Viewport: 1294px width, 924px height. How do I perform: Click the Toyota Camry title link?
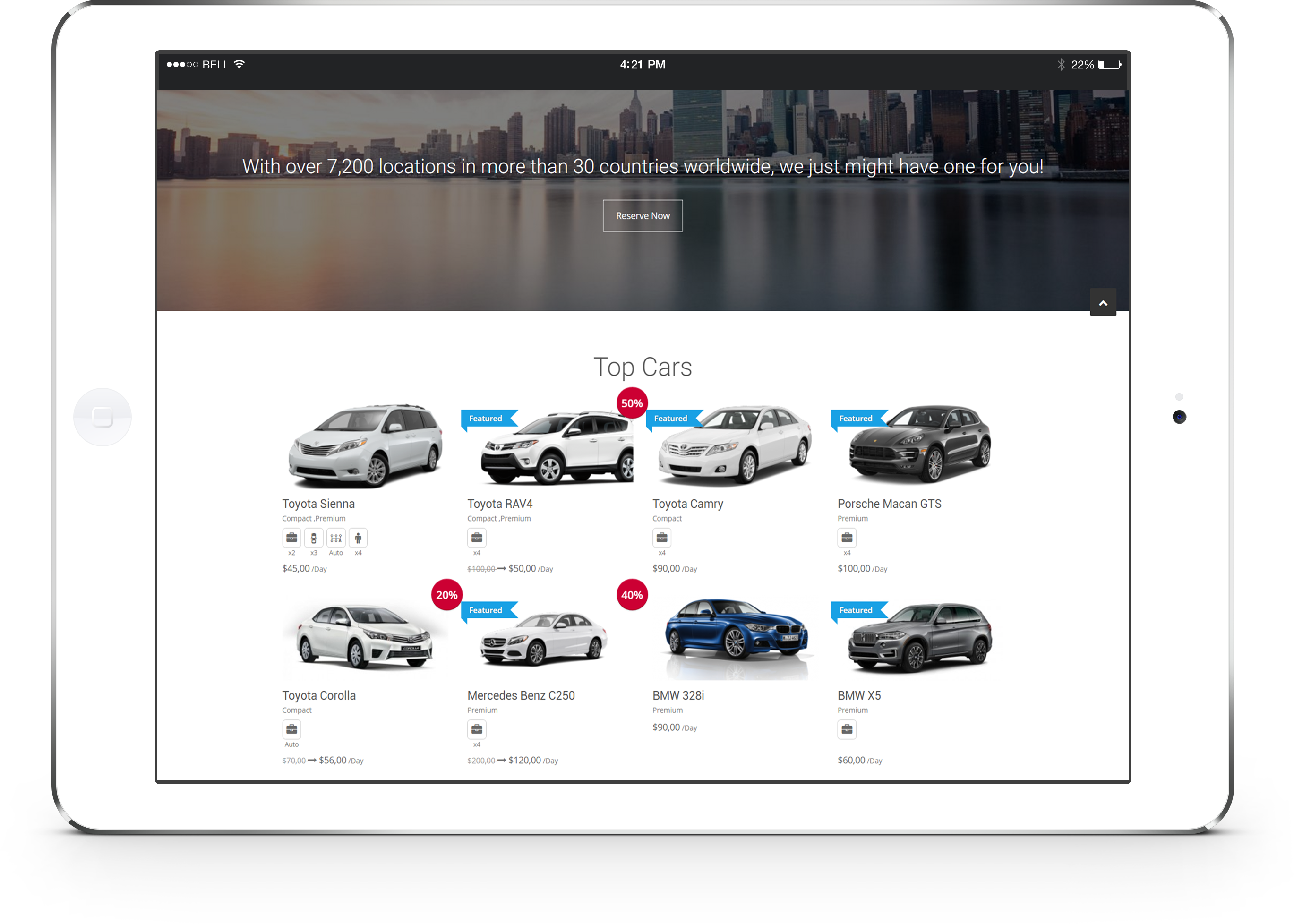(x=687, y=504)
